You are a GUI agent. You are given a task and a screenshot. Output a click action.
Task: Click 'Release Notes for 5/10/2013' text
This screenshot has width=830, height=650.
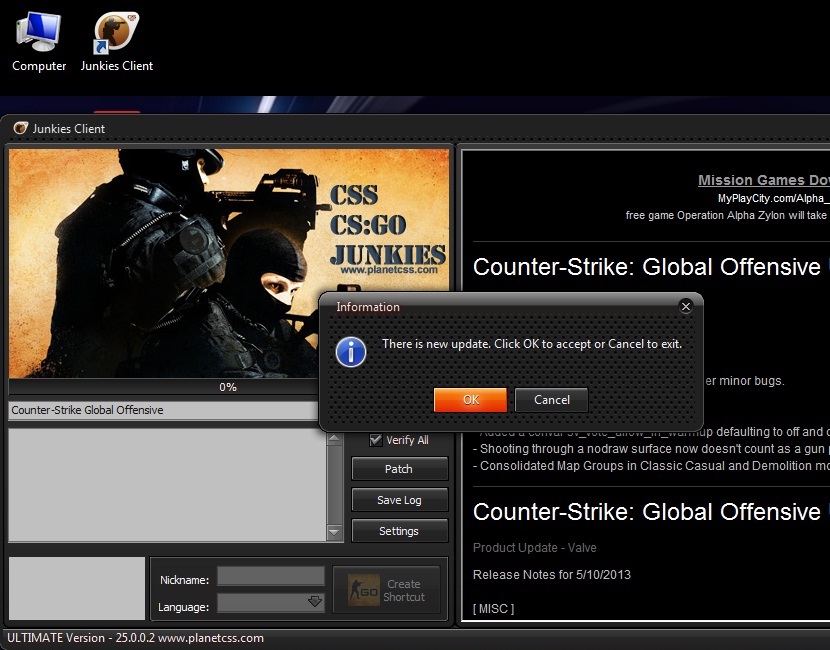[x=552, y=575]
